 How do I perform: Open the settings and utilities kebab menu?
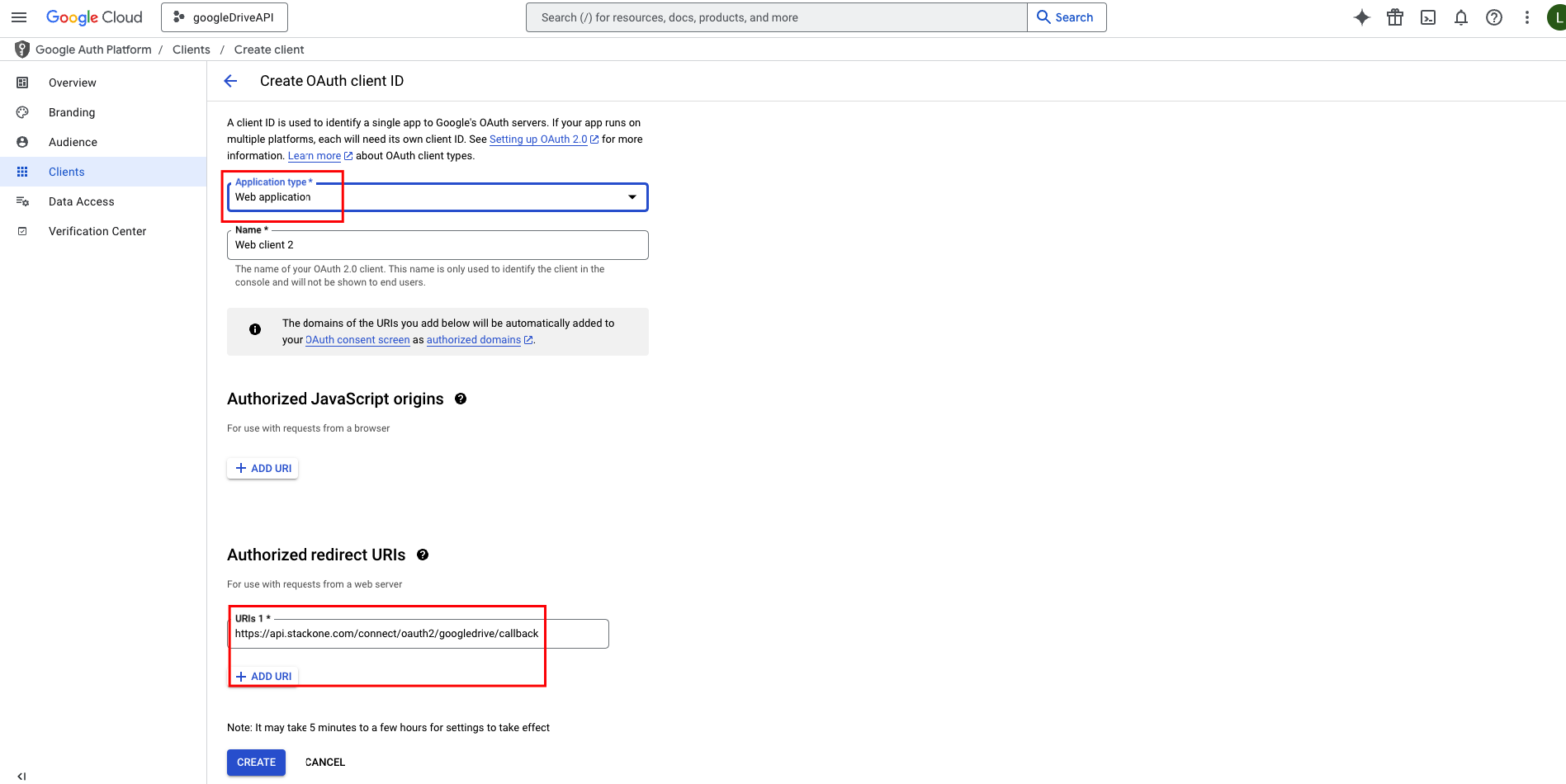(x=1527, y=17)
